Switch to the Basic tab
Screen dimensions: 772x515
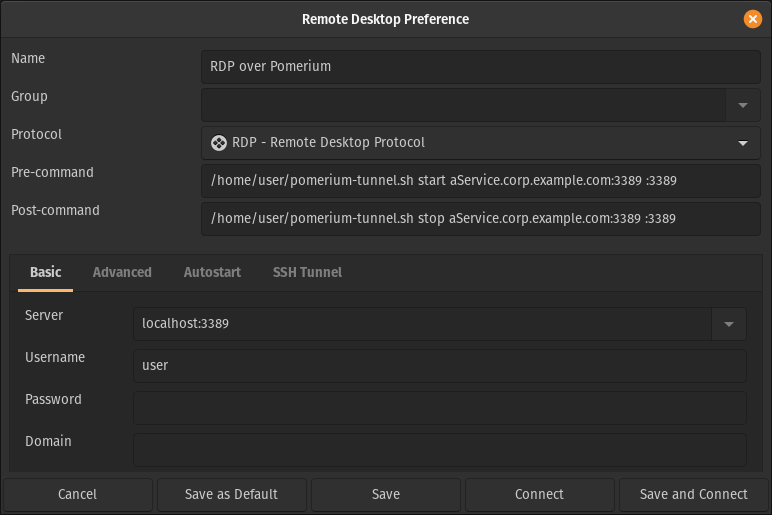(46, 272)
